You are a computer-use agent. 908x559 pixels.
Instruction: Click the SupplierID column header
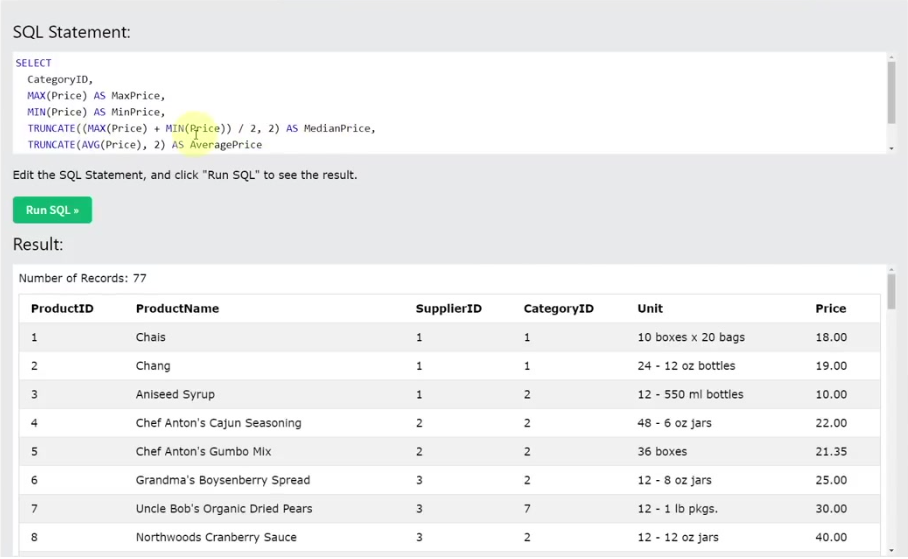point(449,309)
